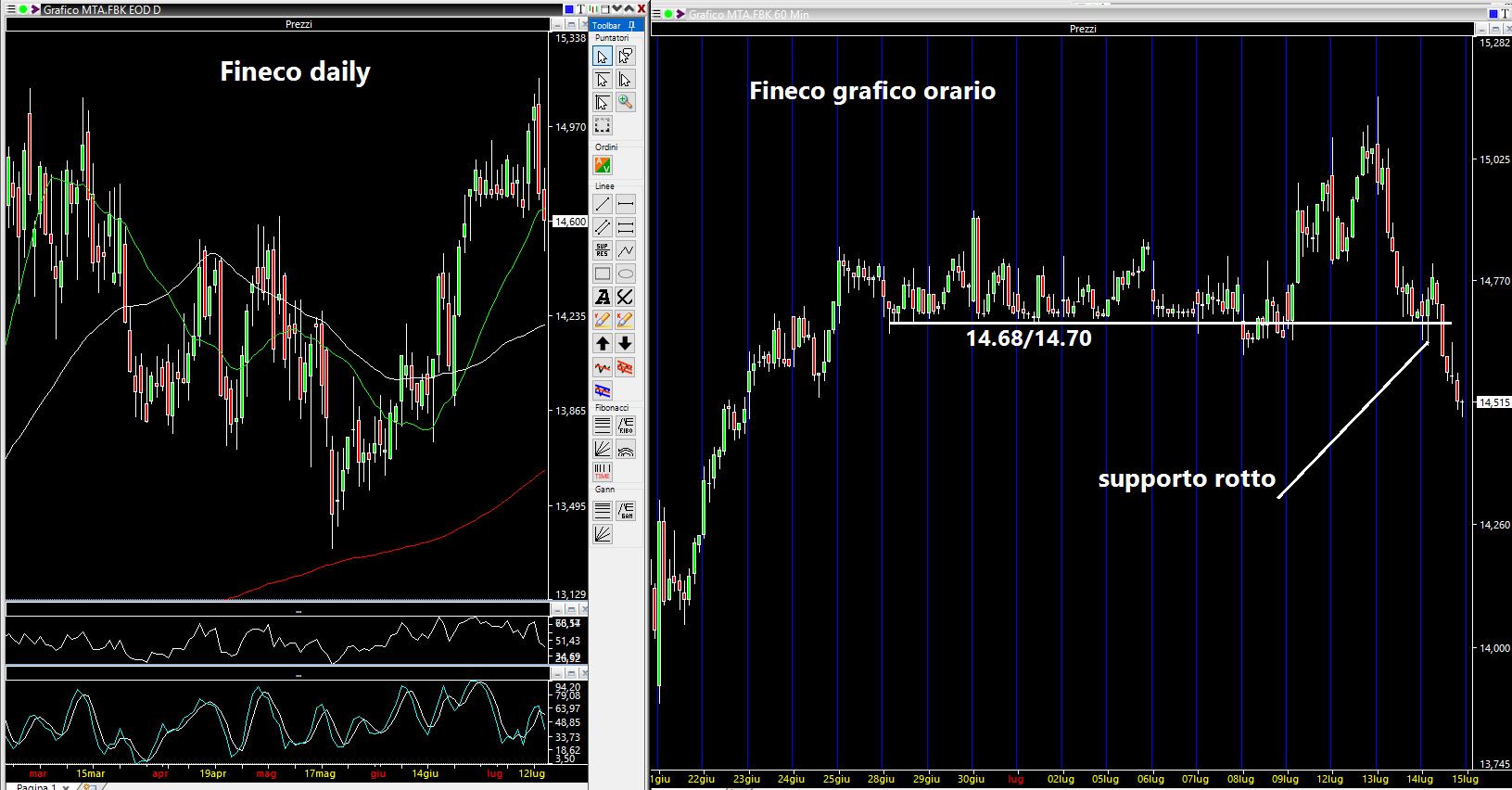Image resolution: width=1512 pixels, height=790 pixels.
Task: Select the trend line drawing tool
Action: click(x=603, y=204)
